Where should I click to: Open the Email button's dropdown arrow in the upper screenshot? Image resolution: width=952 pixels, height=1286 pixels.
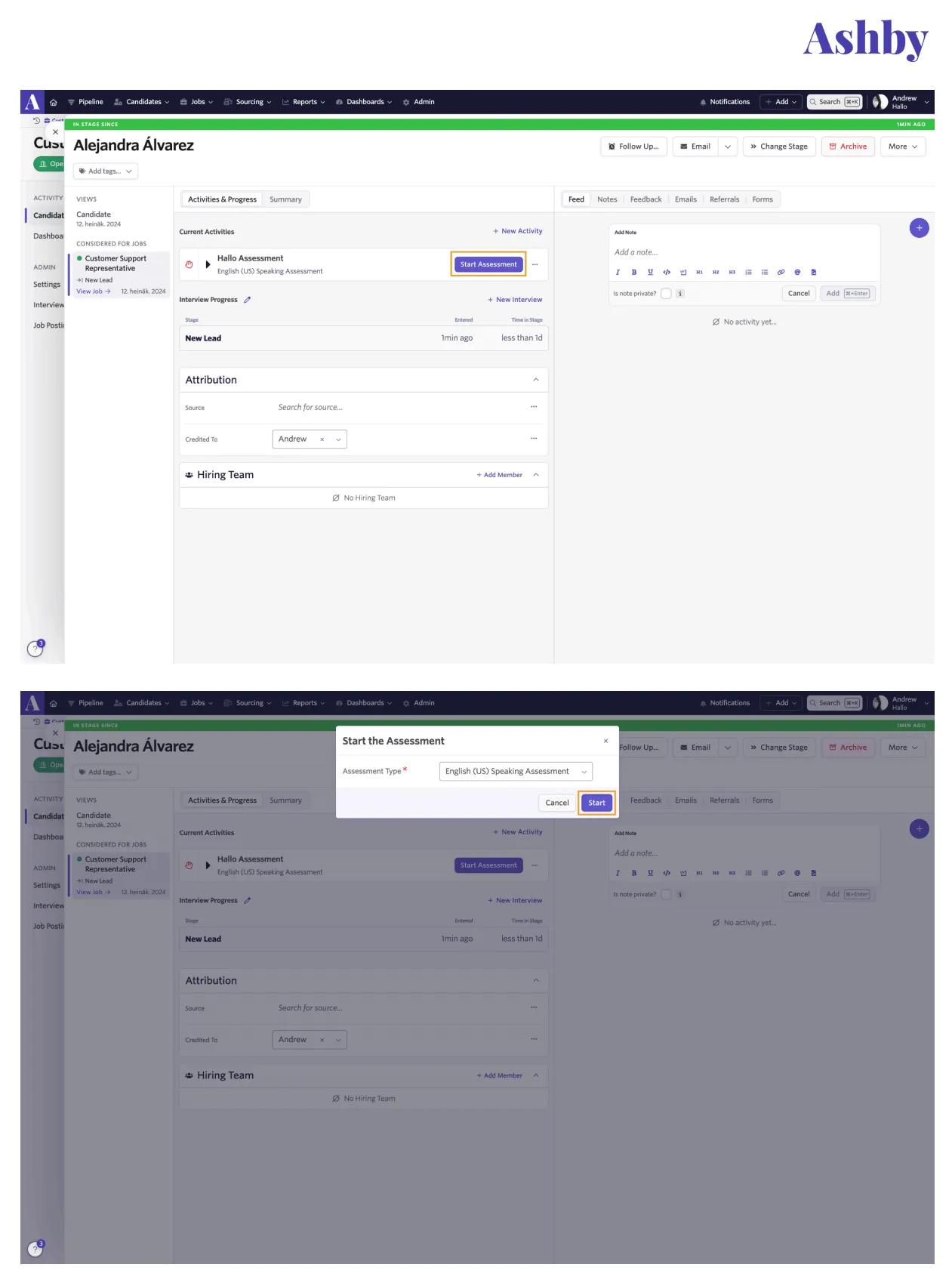point(728,146)
